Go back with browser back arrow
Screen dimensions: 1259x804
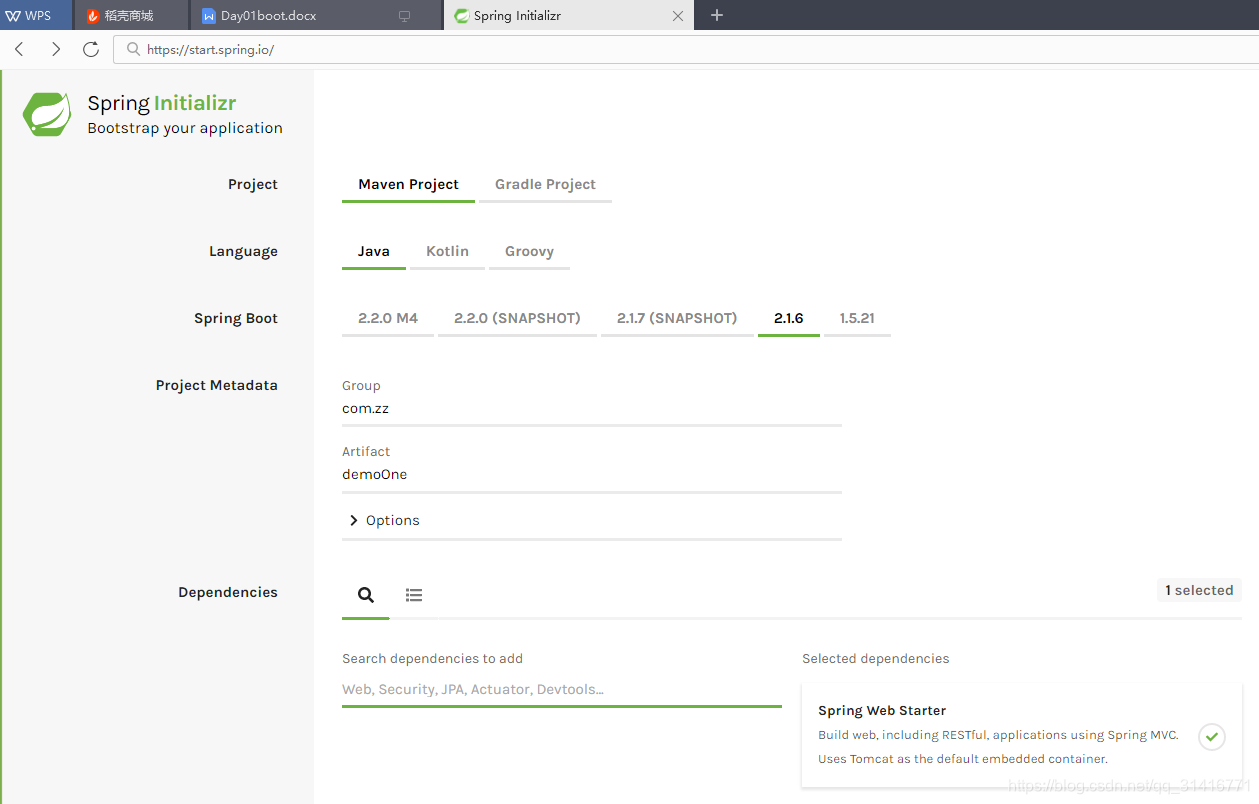click(x=19, y=49)
